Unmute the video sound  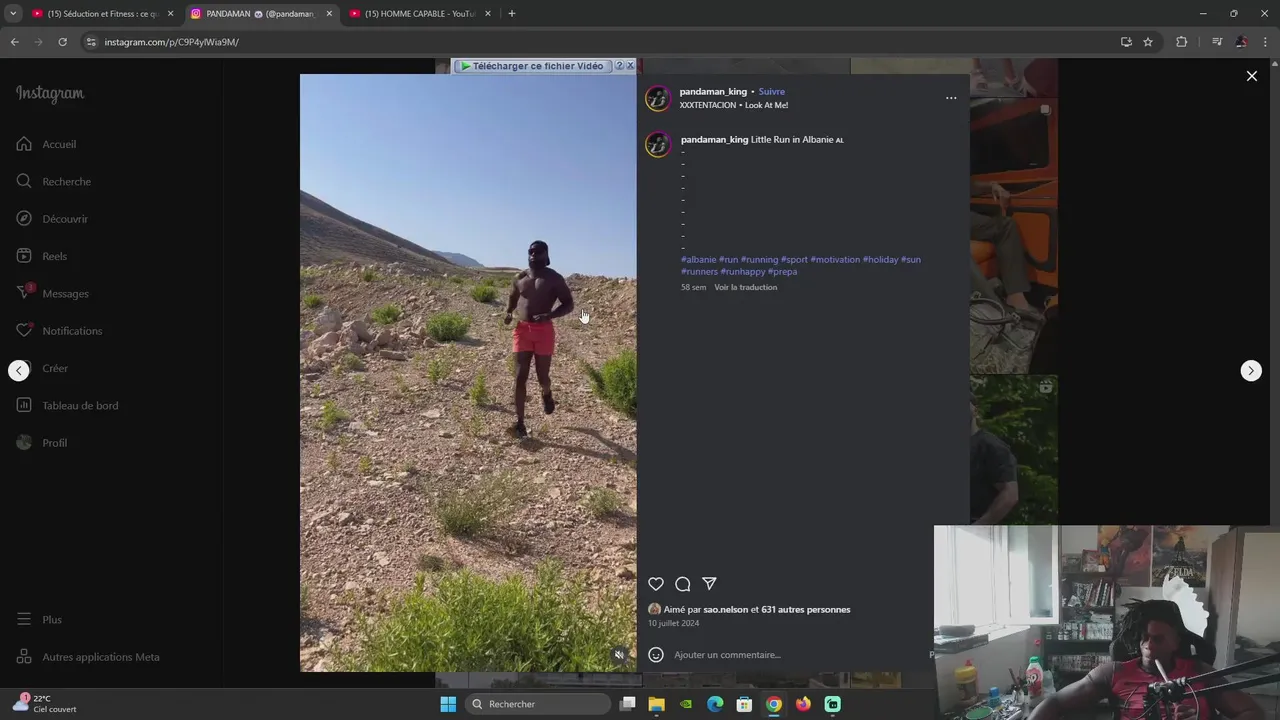pyautogui.click(x=619, y=655)
